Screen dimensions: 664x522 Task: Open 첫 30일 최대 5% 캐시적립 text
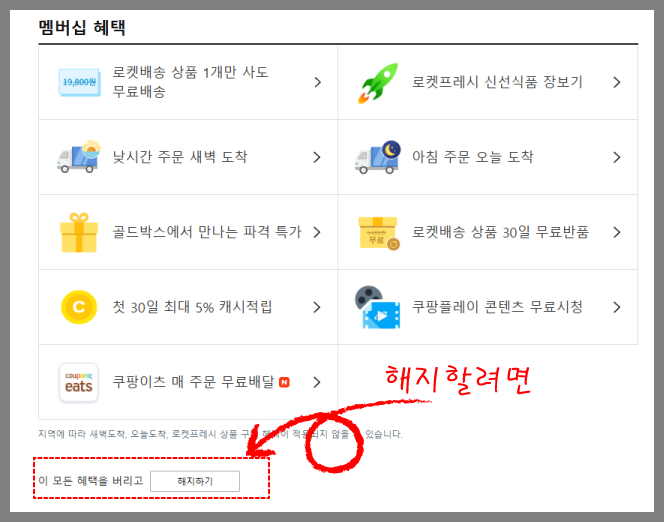tap(192, 307)
